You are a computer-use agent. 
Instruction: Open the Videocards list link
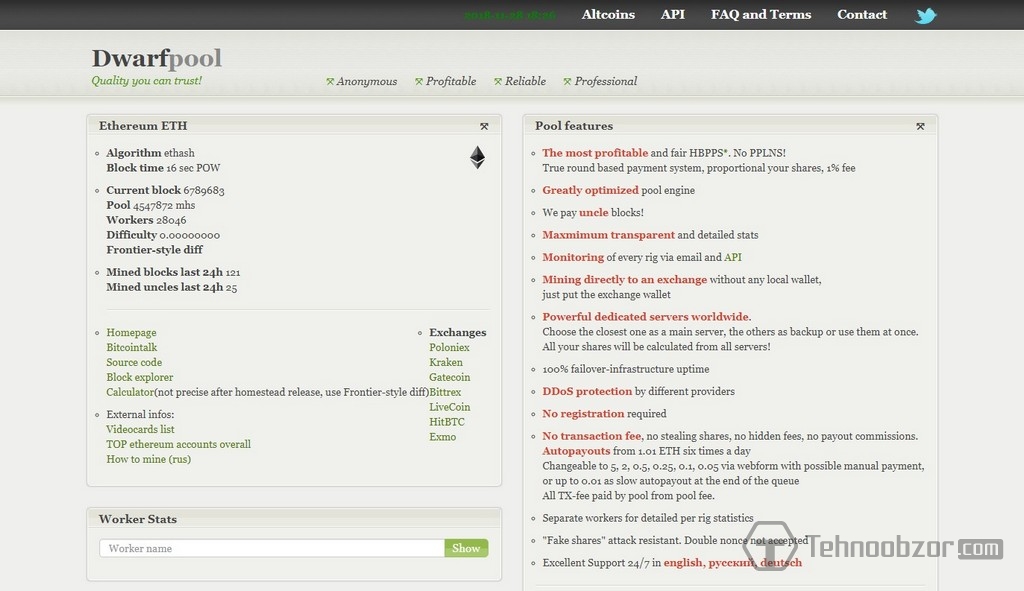[140, 430]
